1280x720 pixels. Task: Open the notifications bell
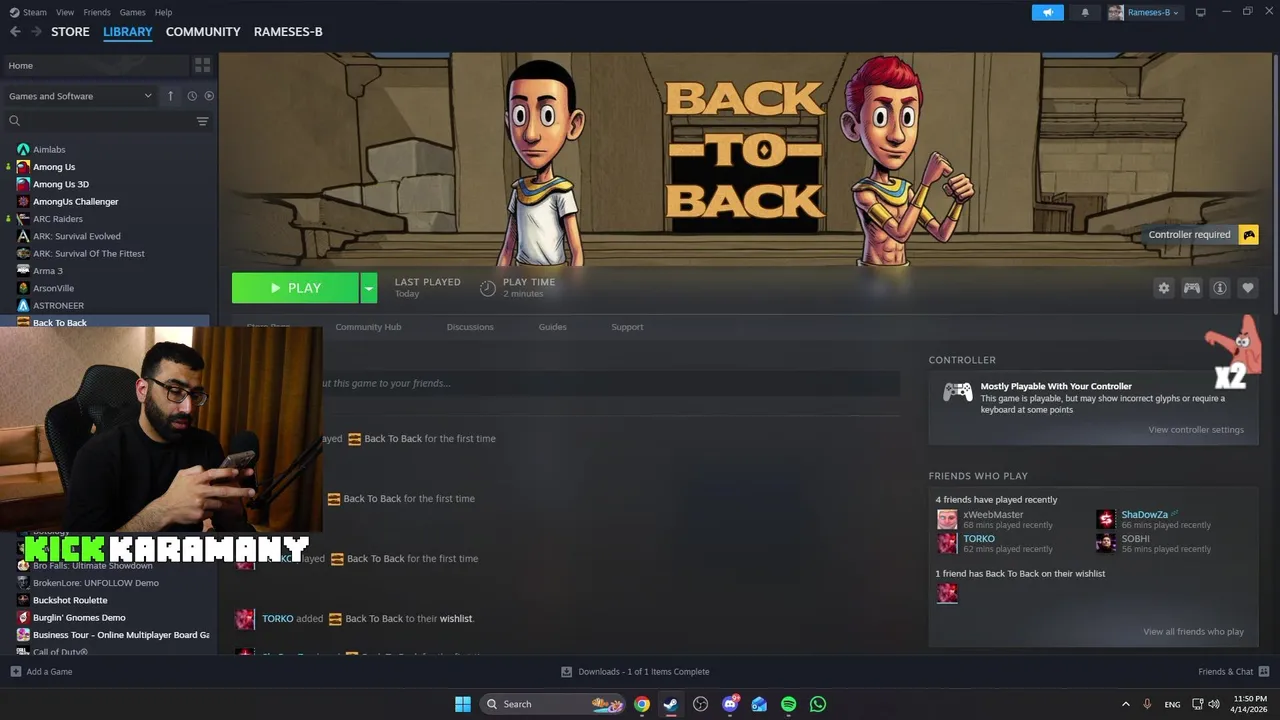coord(1085,12)
